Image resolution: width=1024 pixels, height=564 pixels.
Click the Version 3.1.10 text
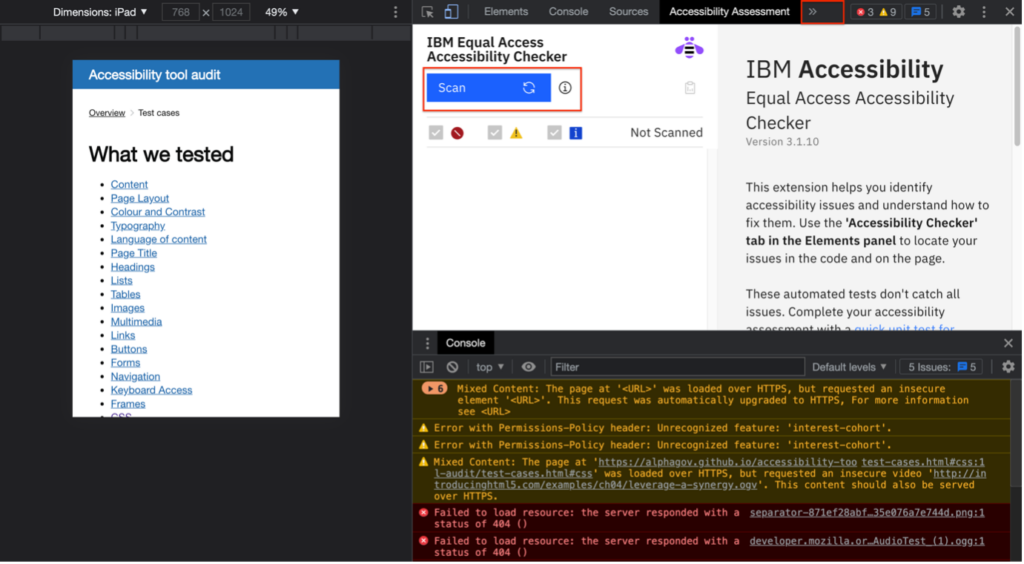(782, 142)
